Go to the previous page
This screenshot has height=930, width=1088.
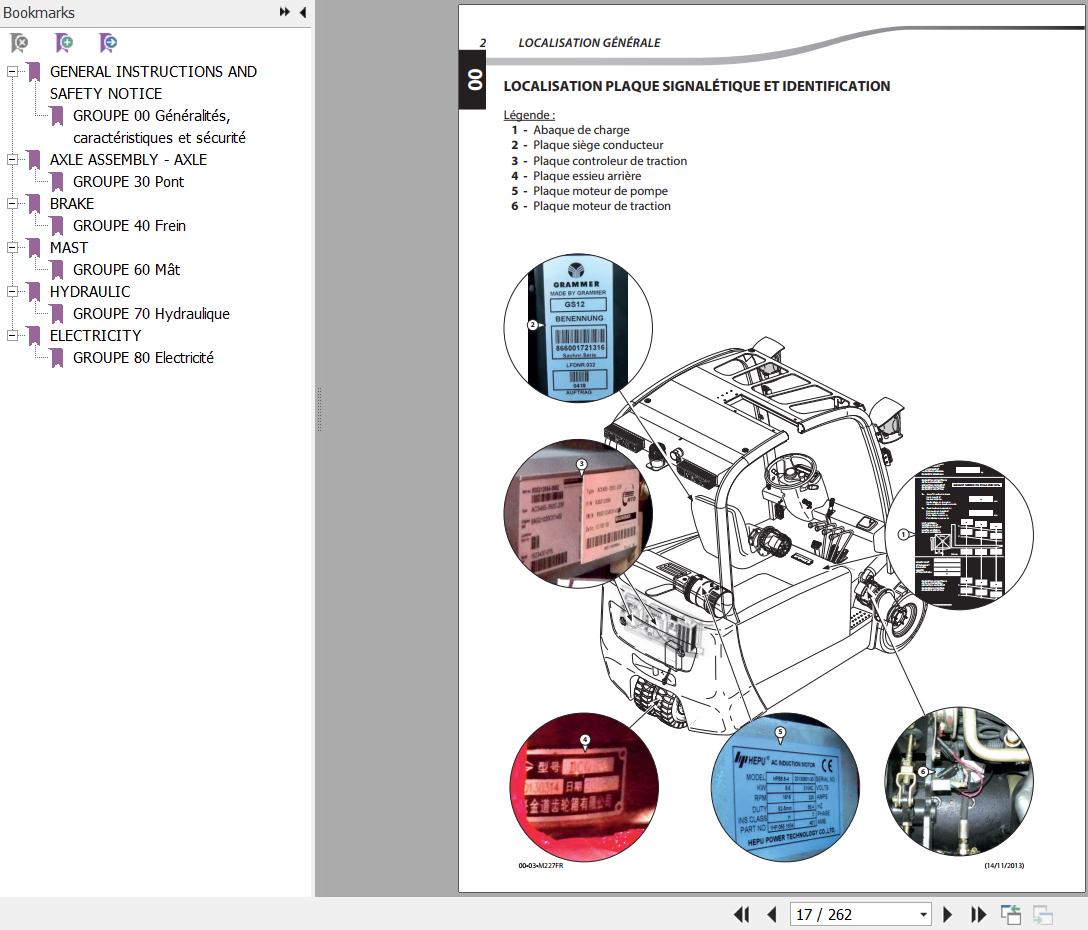tap(771, 914)
